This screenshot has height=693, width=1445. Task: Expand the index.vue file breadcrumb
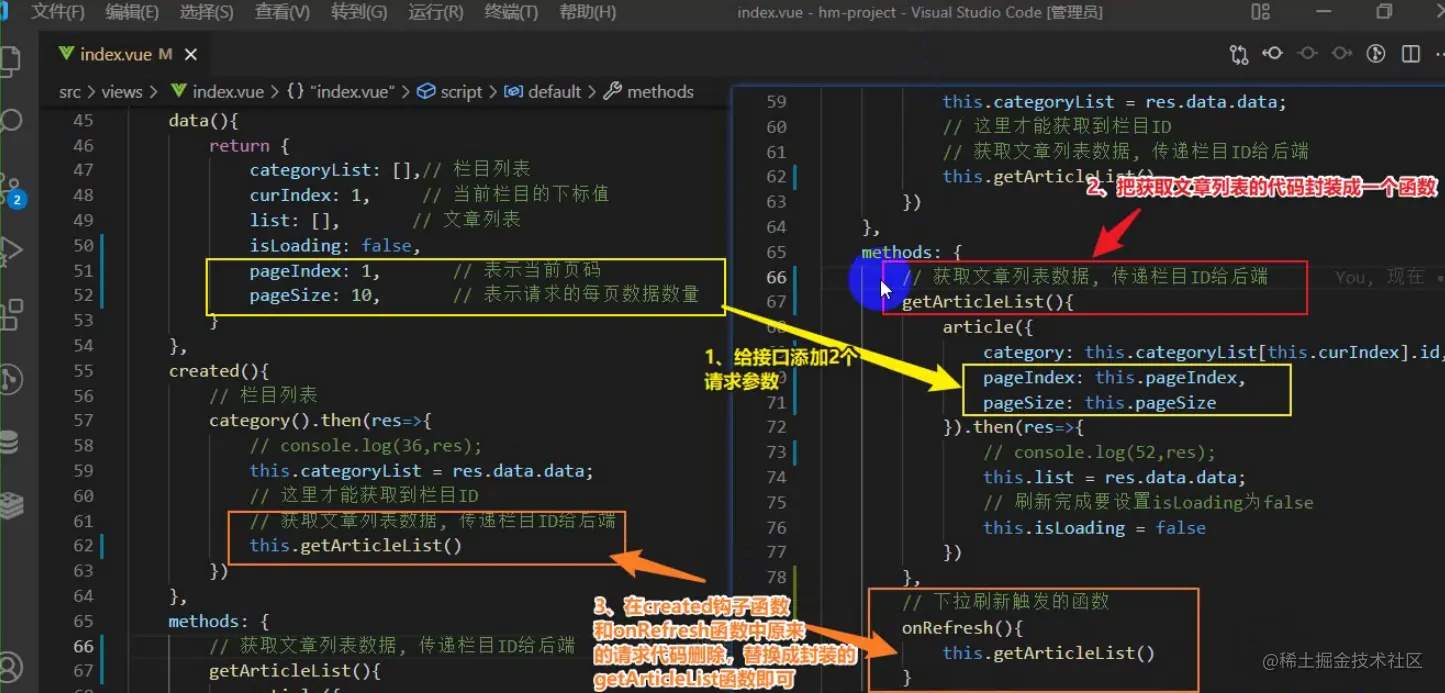pos(217,92)
